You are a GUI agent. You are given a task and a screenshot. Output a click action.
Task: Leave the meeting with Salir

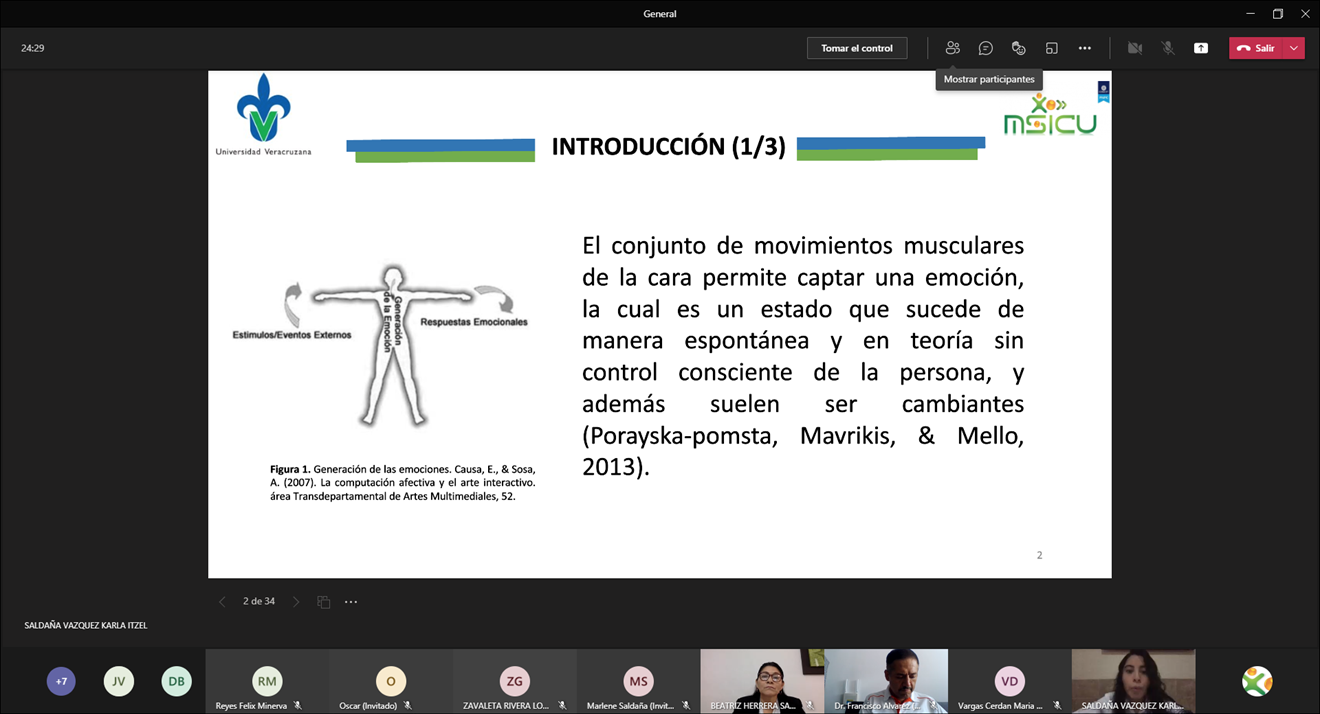[x=1256, y=48]
